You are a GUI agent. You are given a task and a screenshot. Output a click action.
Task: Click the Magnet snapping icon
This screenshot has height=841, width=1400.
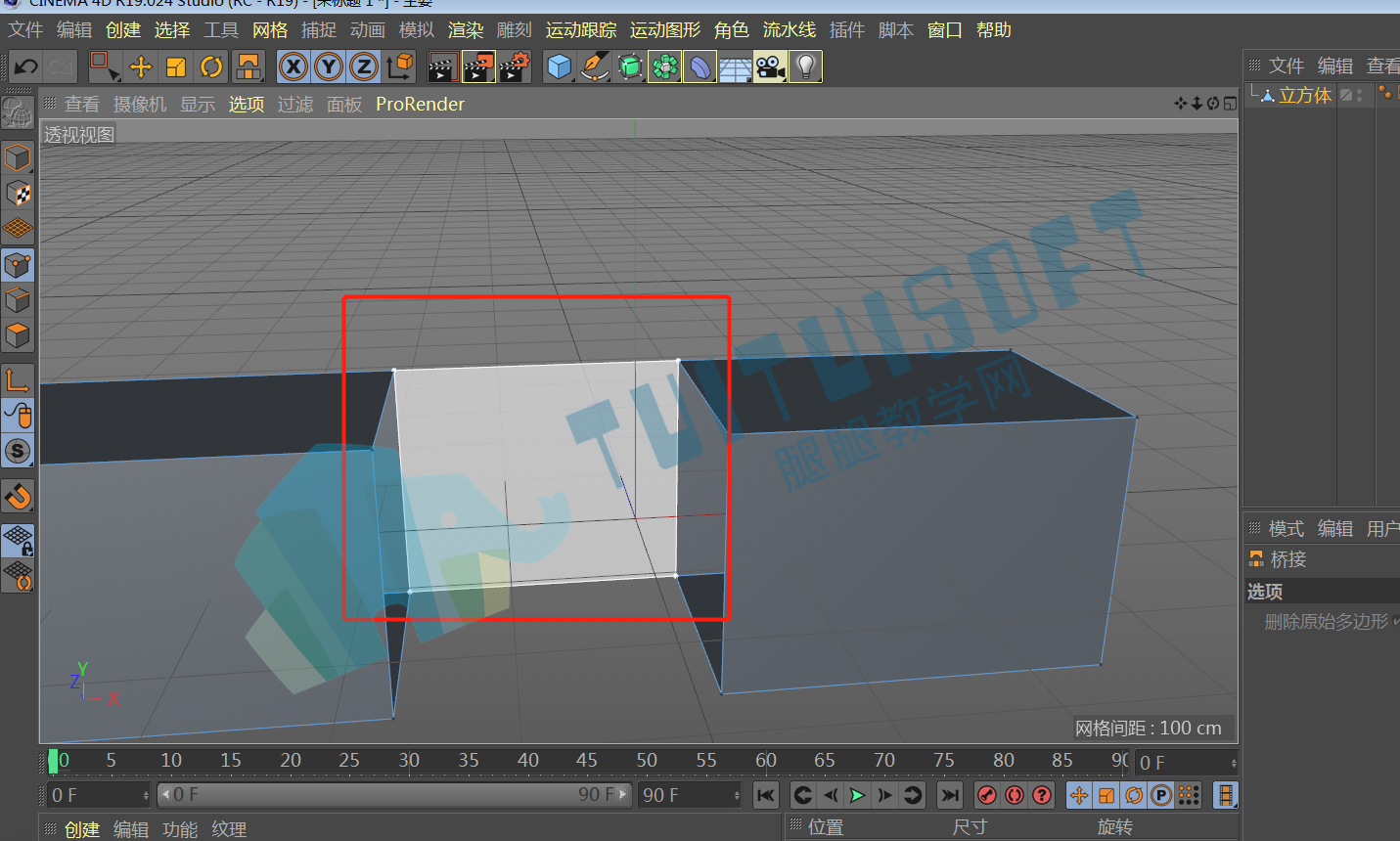click(19, 497)
